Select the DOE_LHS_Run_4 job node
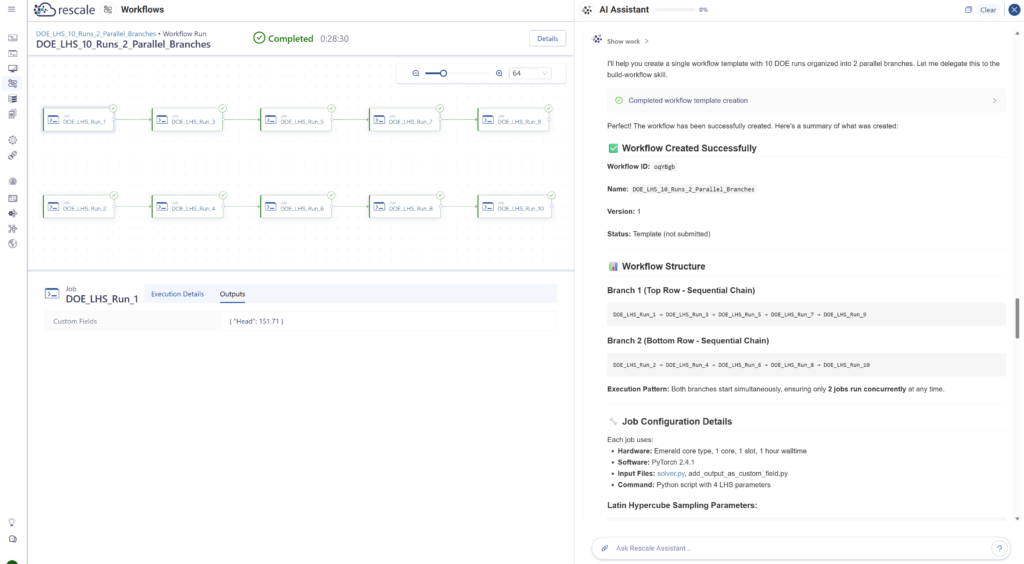1024x564 pixels. (x=187, y=207)
